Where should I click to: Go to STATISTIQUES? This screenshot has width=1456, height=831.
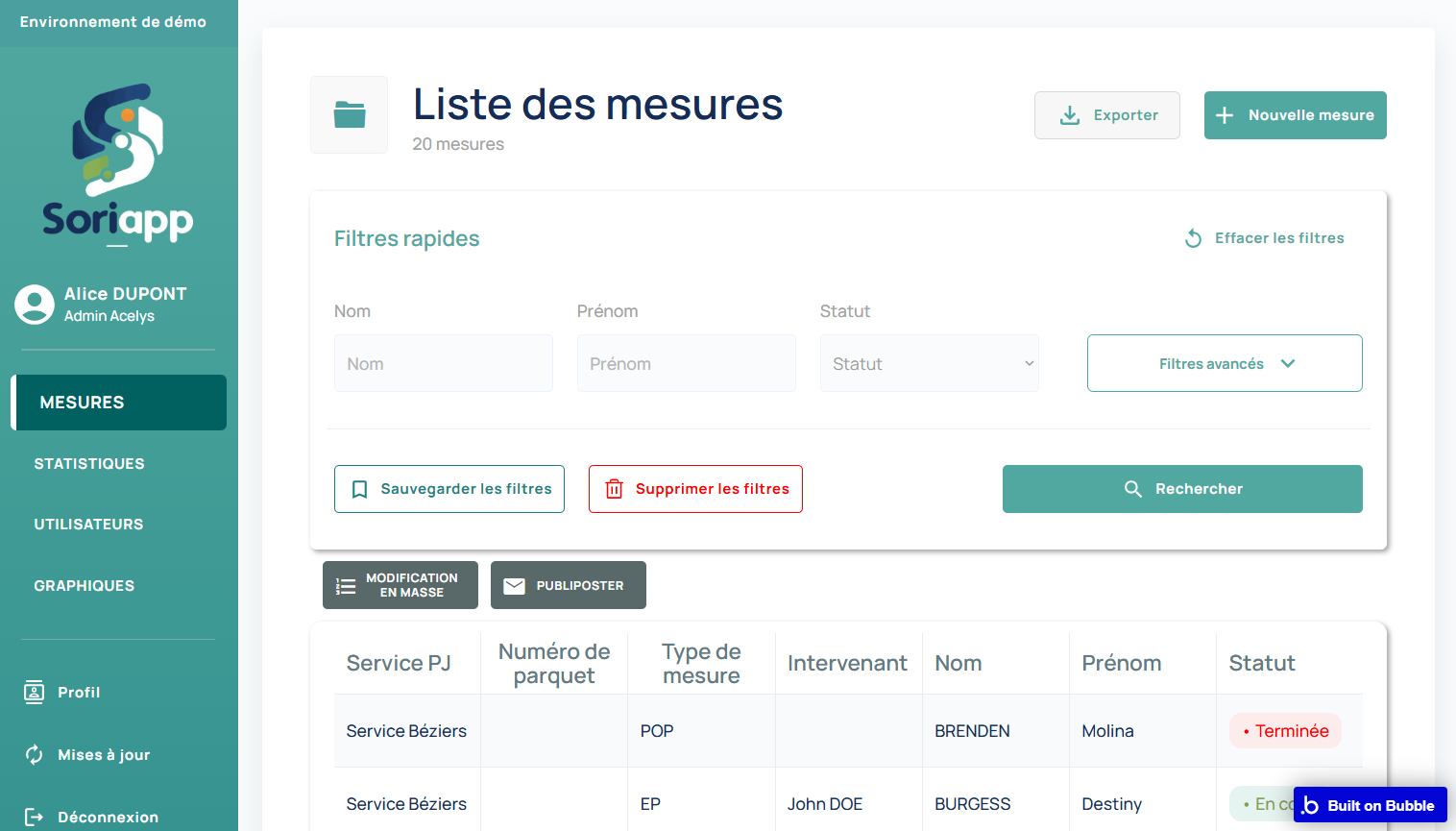[x=89, y=464]
